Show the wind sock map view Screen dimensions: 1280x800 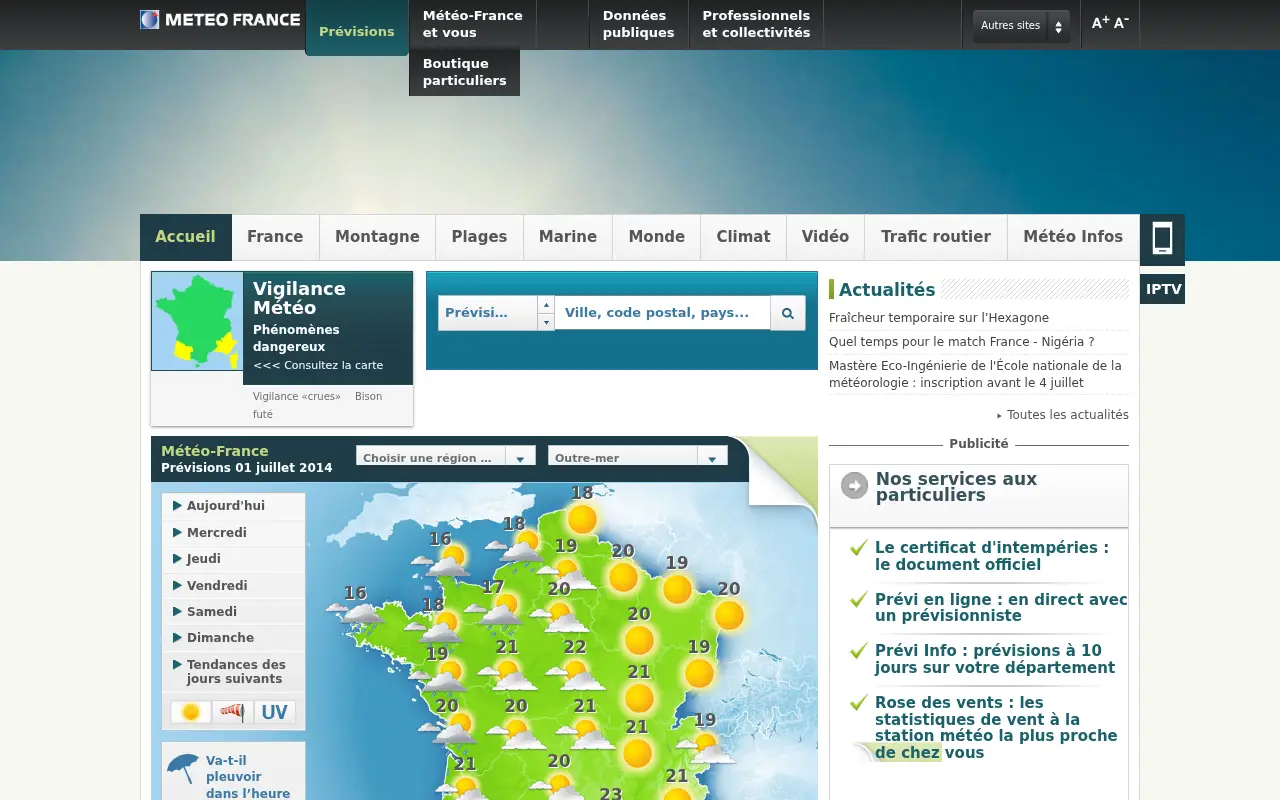click(x=232, y=712)
